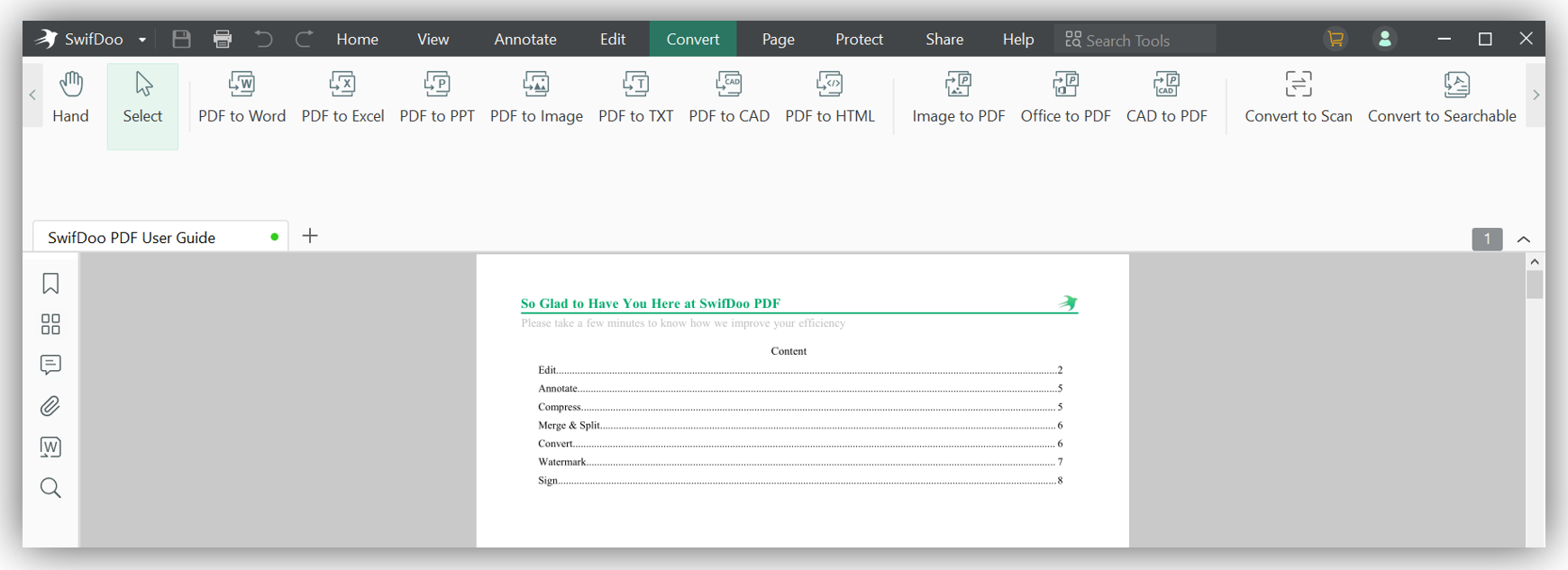Open Watermark contents entry
This screenshot has width=1568, height=570.
(x=800, y=462)
